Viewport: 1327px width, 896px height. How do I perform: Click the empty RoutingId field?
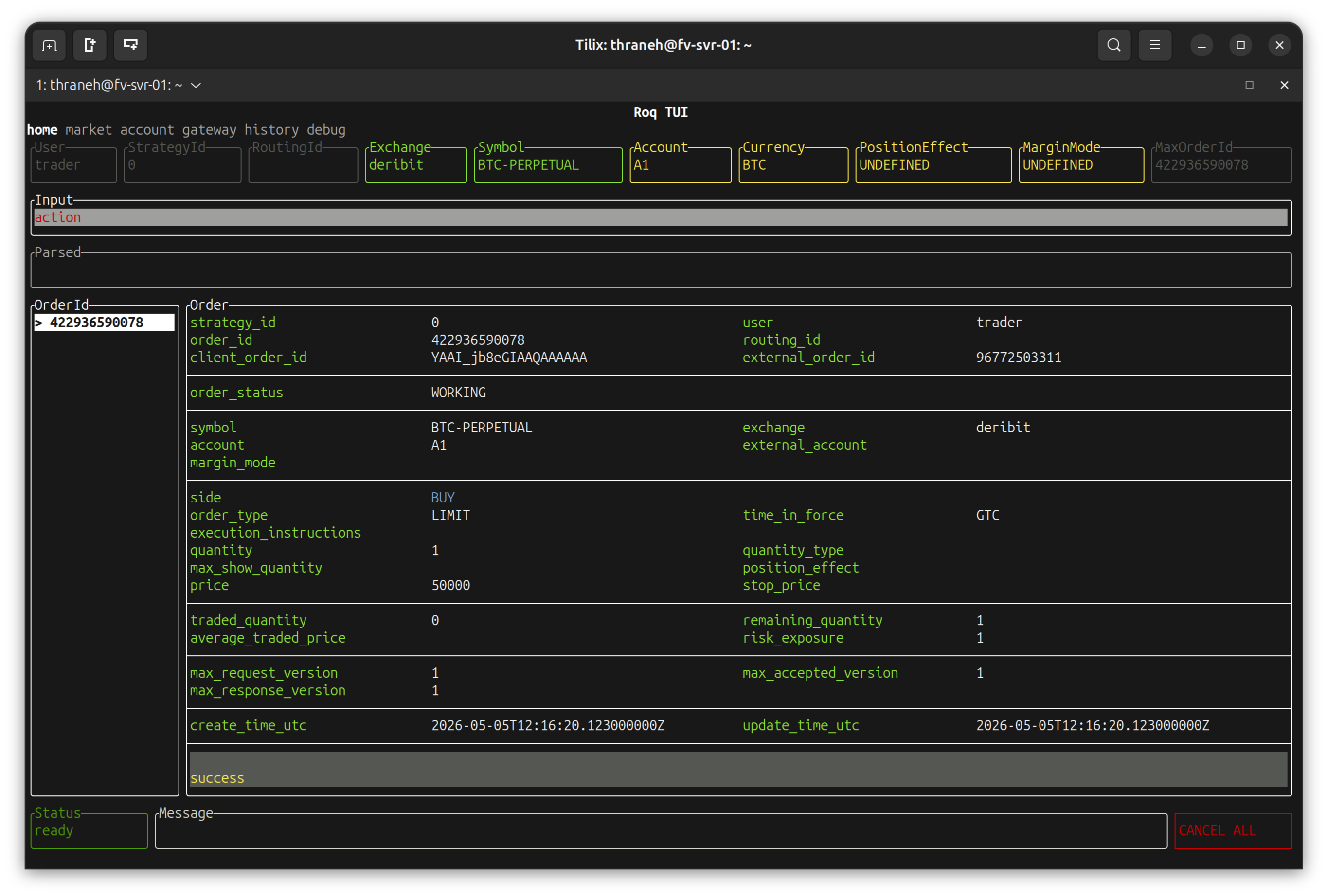pyautogui.click(x=303, y=164)
